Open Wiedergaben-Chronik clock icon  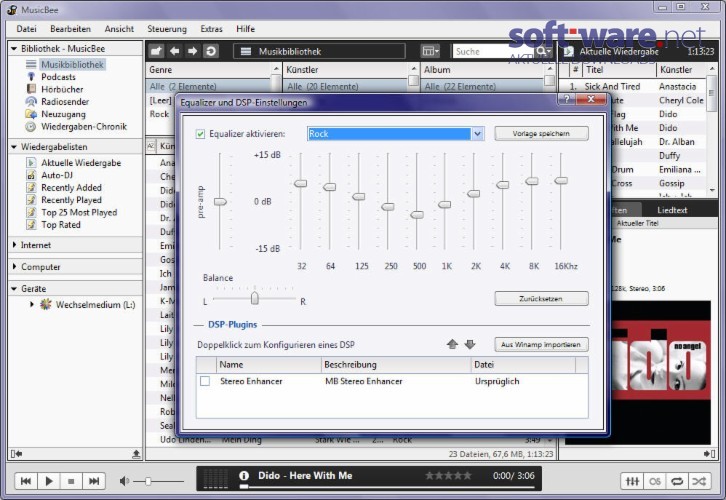31,126
